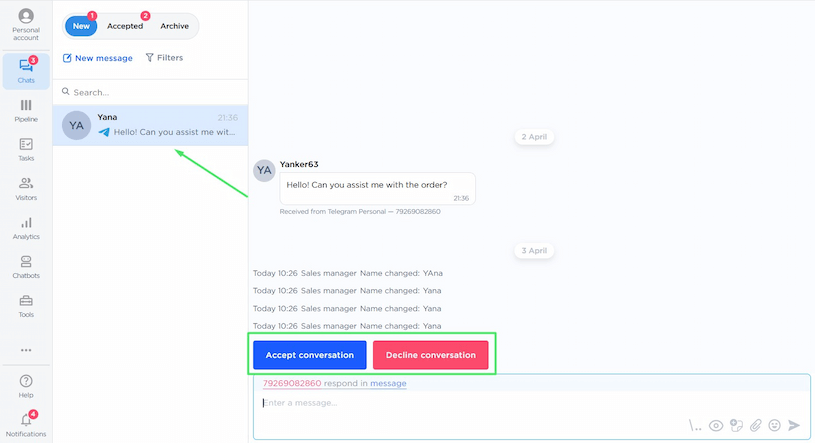
Task: Switch to the Accepted tab
Action: point(125,26)
